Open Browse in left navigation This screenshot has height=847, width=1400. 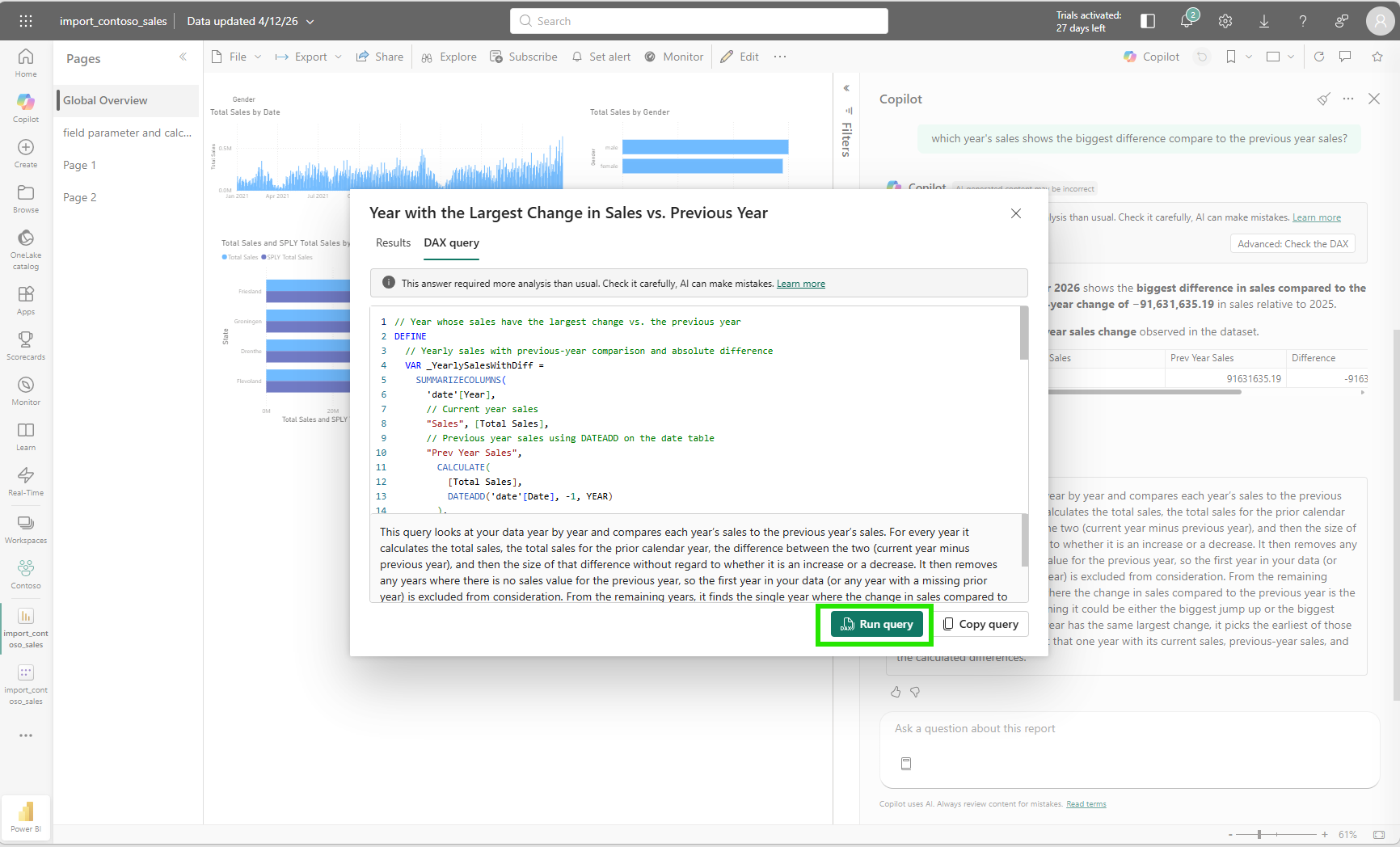click(26, 198)
